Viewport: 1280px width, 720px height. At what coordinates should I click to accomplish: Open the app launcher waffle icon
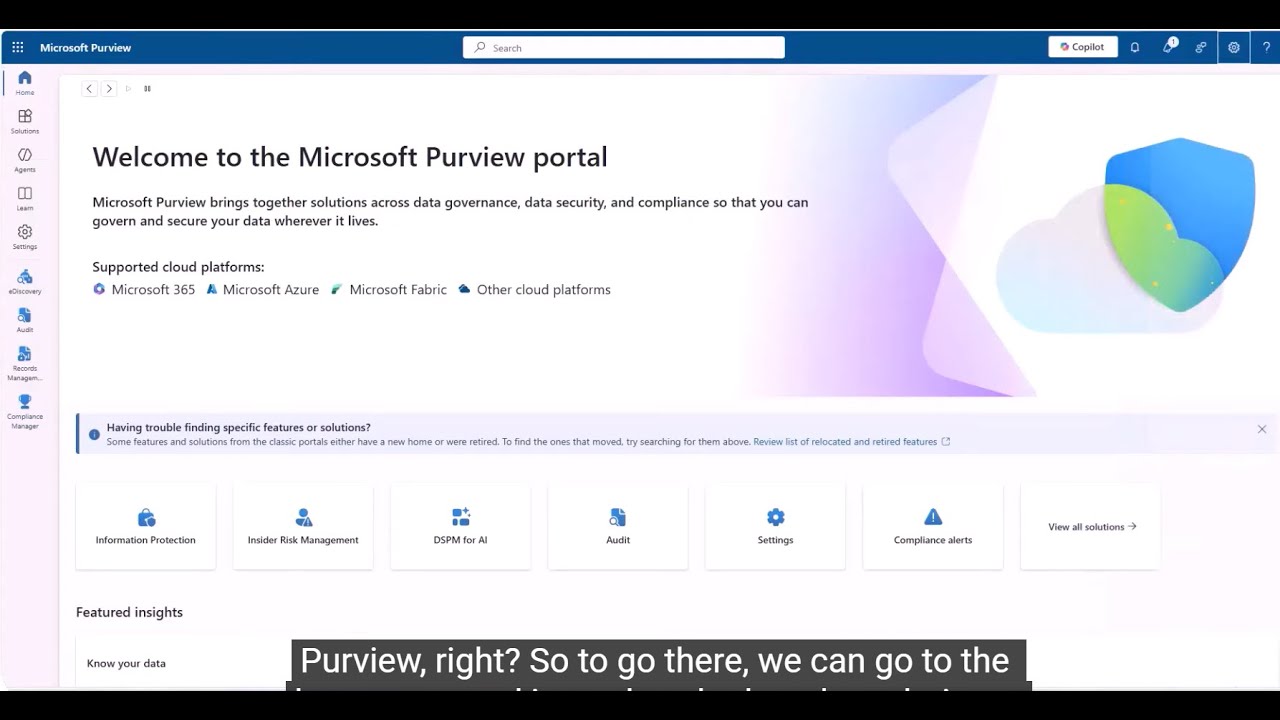[x=17, y=47]
